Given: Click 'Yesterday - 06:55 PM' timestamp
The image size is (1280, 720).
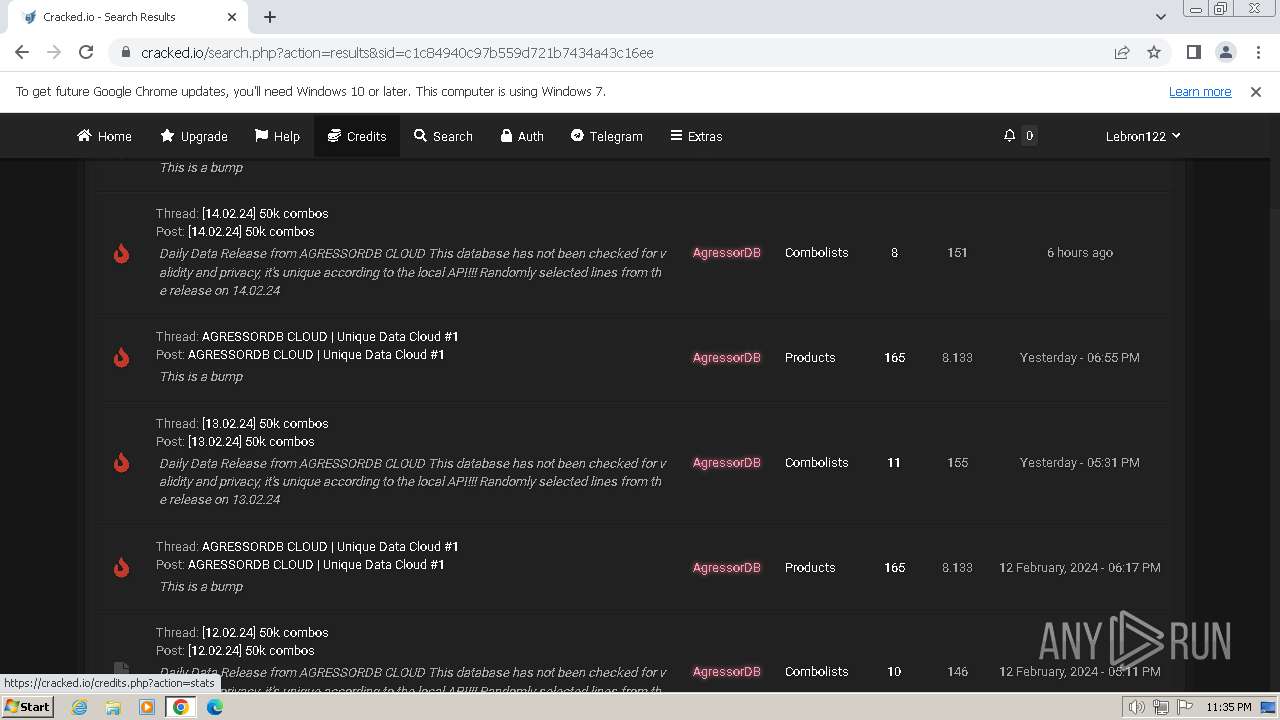Looking at the screenshot, I should [x=1080, y=357].
